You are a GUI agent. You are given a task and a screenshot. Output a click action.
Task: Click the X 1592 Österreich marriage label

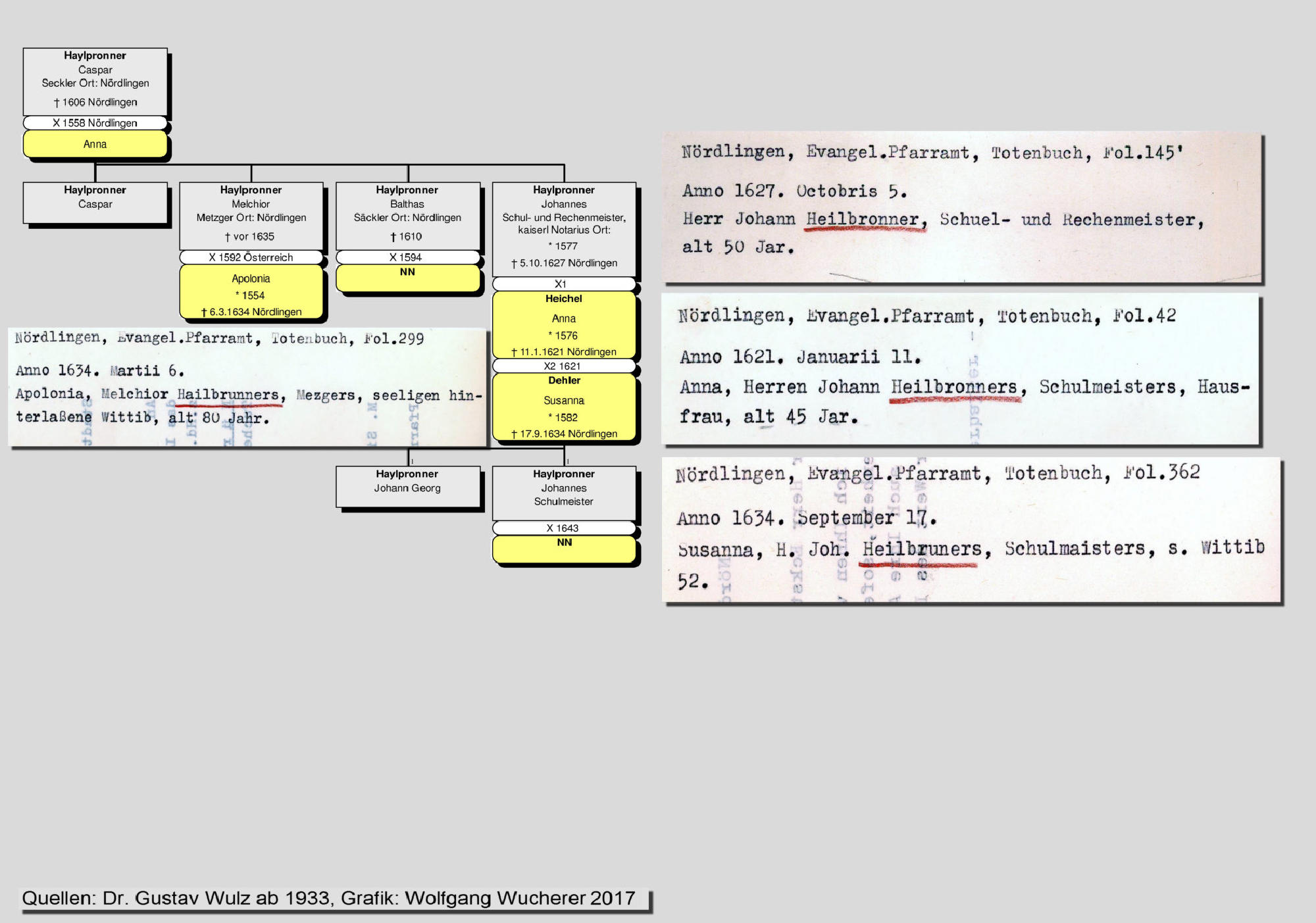click(251, 257)
